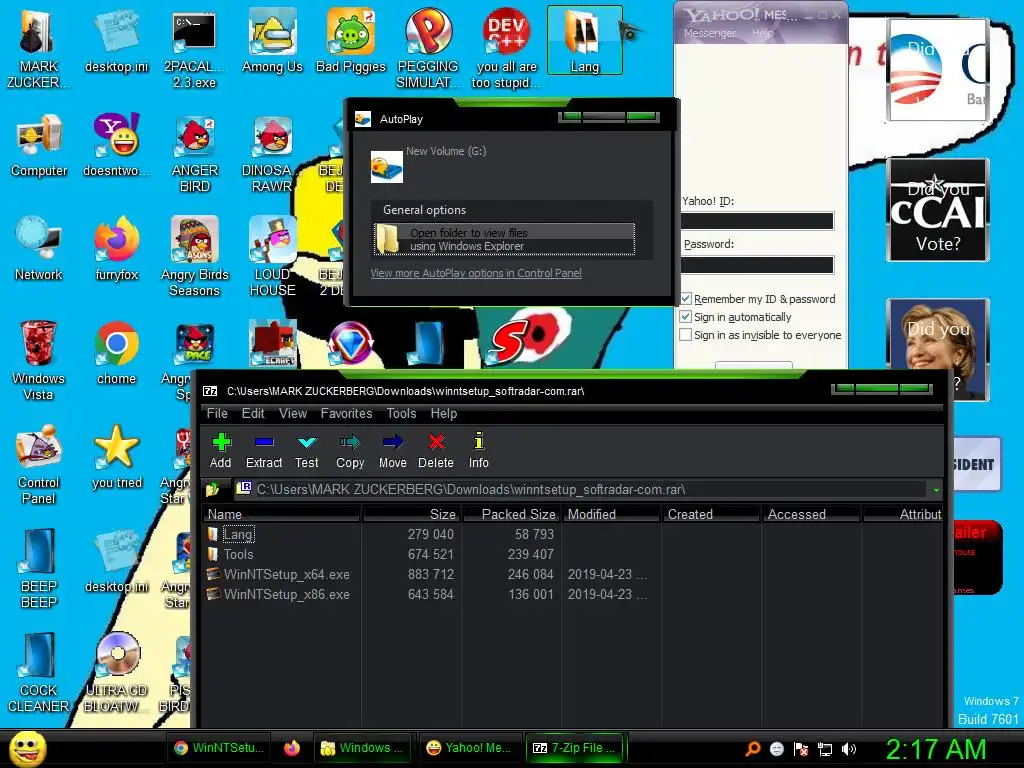Open the Help menu in Yahoo Messenger
Screen dimensions: 1024x768
[x=762, y=33]
